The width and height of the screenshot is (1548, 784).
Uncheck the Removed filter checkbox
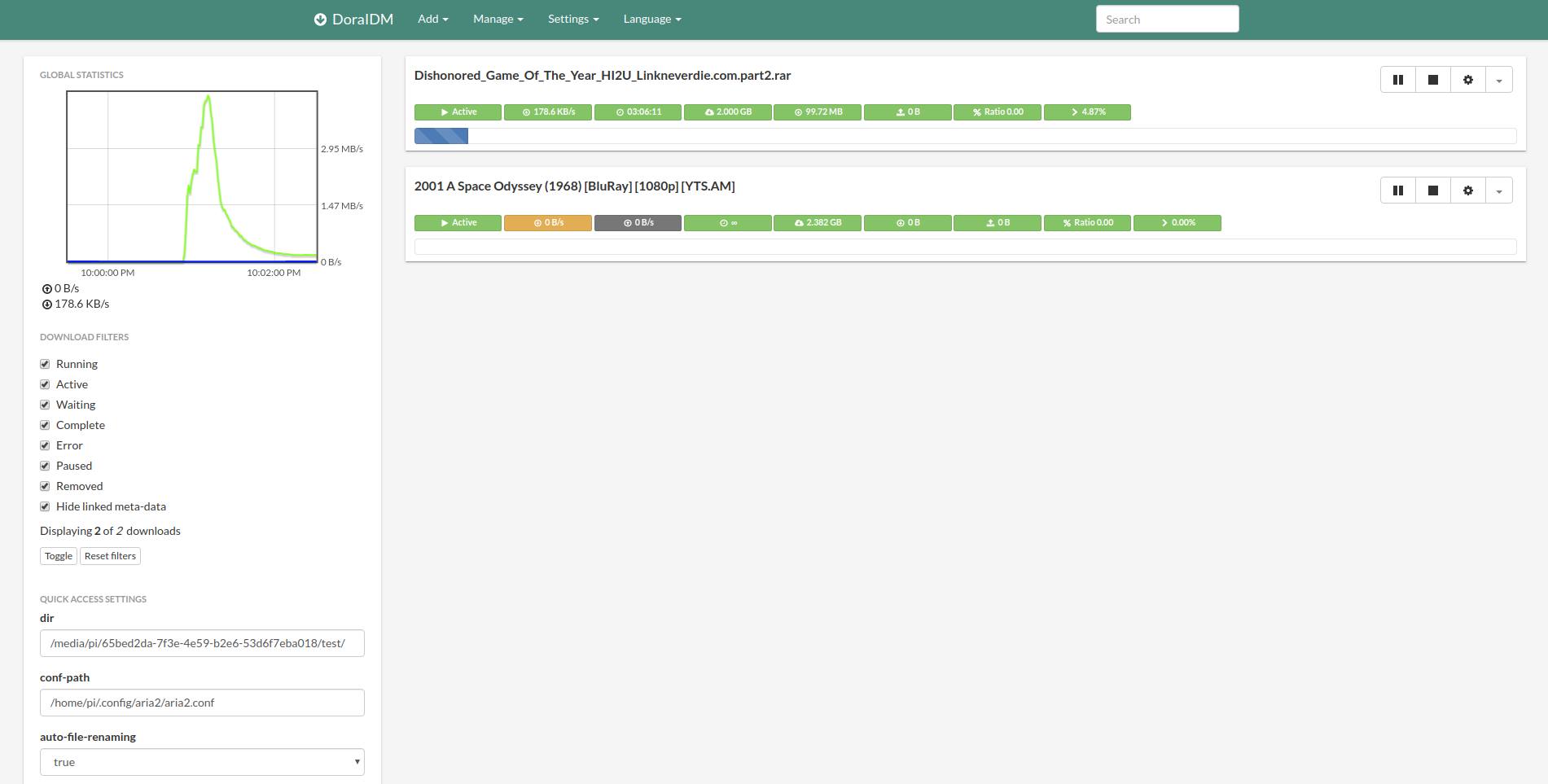pos(45,486)
